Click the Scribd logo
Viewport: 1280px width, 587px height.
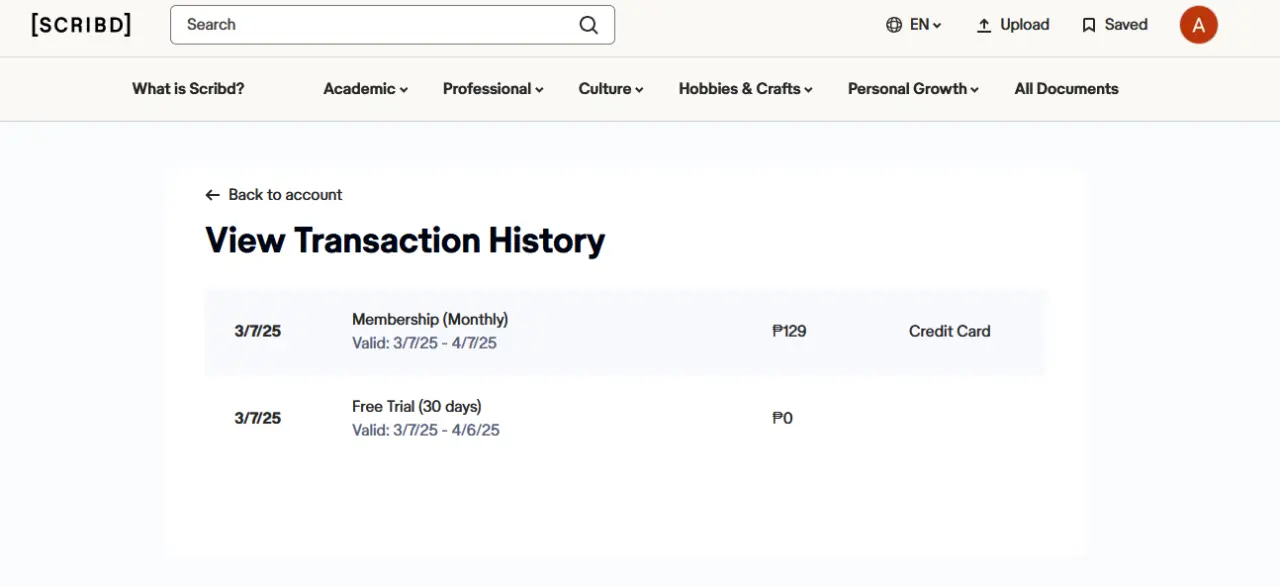[x=81, y=25]
